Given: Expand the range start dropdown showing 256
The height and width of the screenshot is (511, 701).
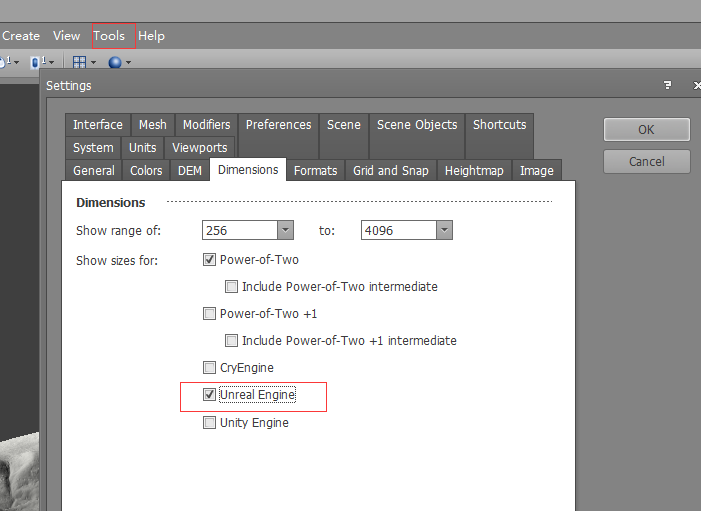Looking at the screenshot, I should coord(285,230).
